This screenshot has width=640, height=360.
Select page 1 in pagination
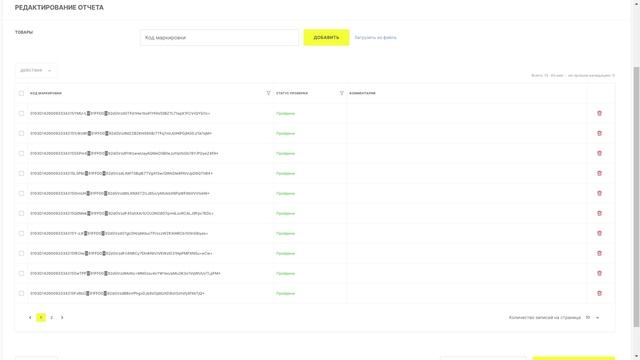[41, 318]
